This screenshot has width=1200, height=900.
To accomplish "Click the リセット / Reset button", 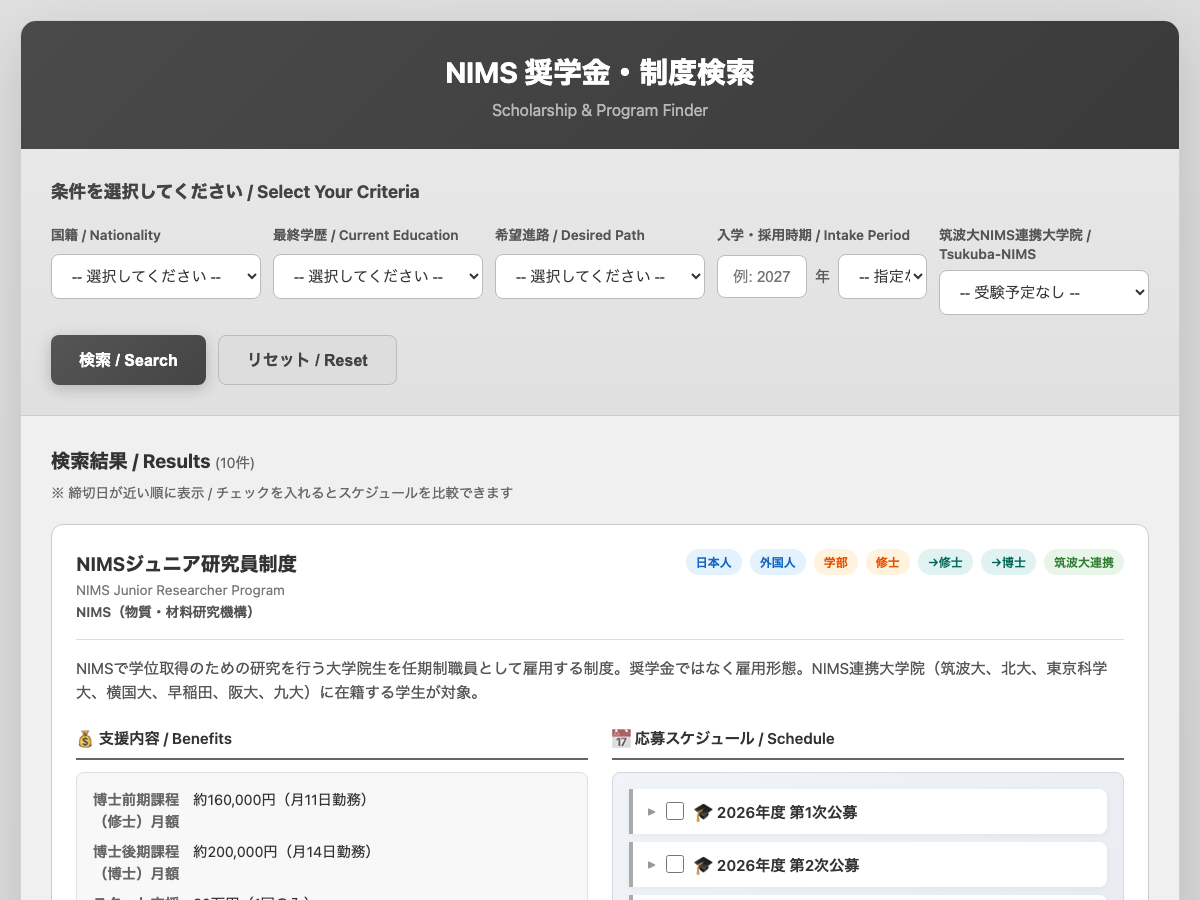I will click(308, 360).
